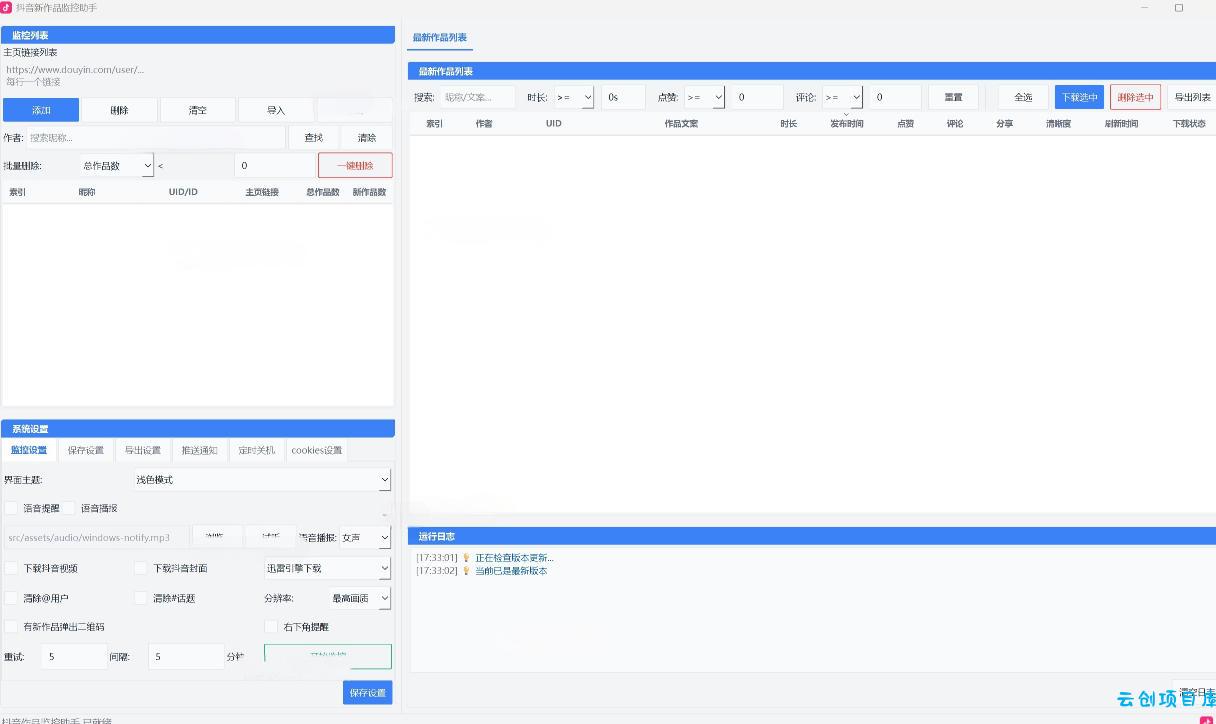Viewport: 1216px width, 724px height.
Task: Click the 作者 nickname search field
Action: [x=155, y=137]
